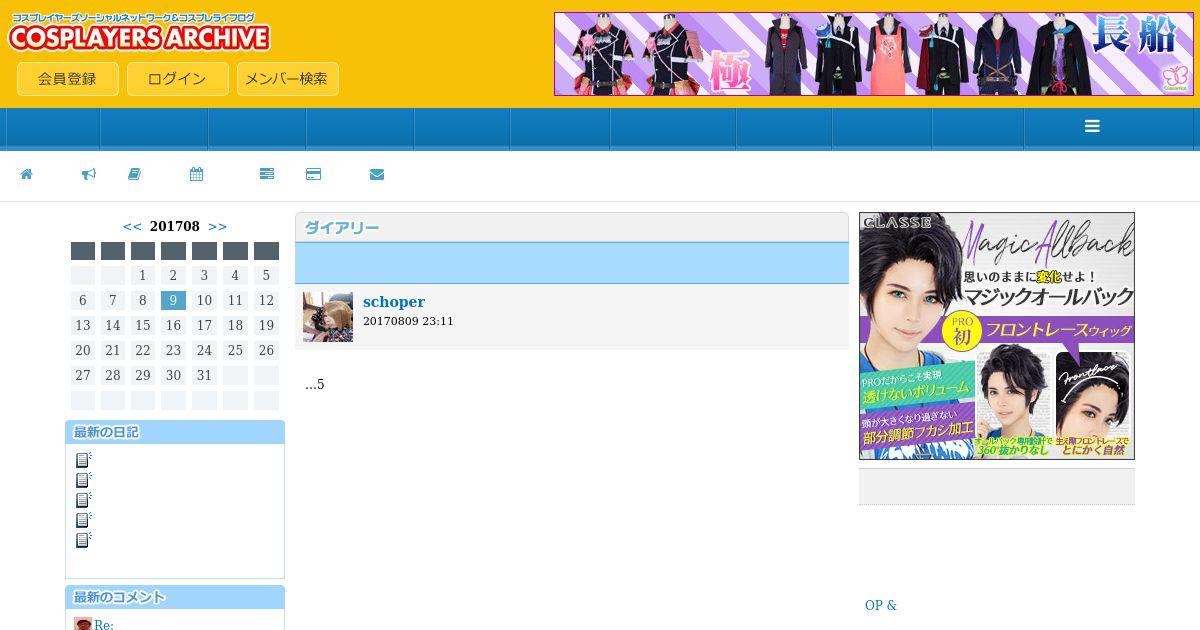Select day 1 in the calendar

point(143,275)
